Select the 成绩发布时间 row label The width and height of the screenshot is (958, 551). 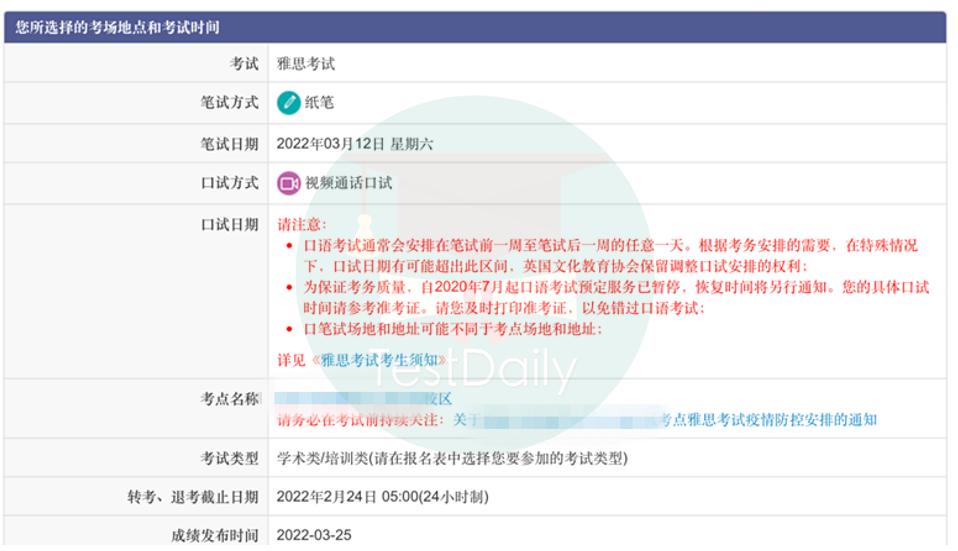(x=215, y=536)
